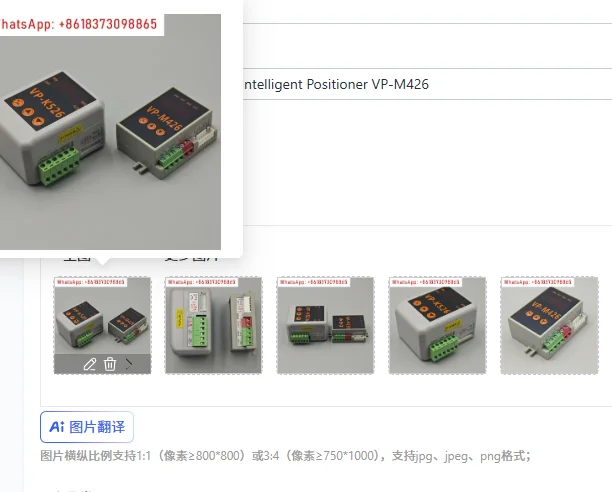Screen dimensions: 612x492
Task: Select the second thumbnail with top-down terminal view
Action: pyautogui.click(x=213, y=325)
